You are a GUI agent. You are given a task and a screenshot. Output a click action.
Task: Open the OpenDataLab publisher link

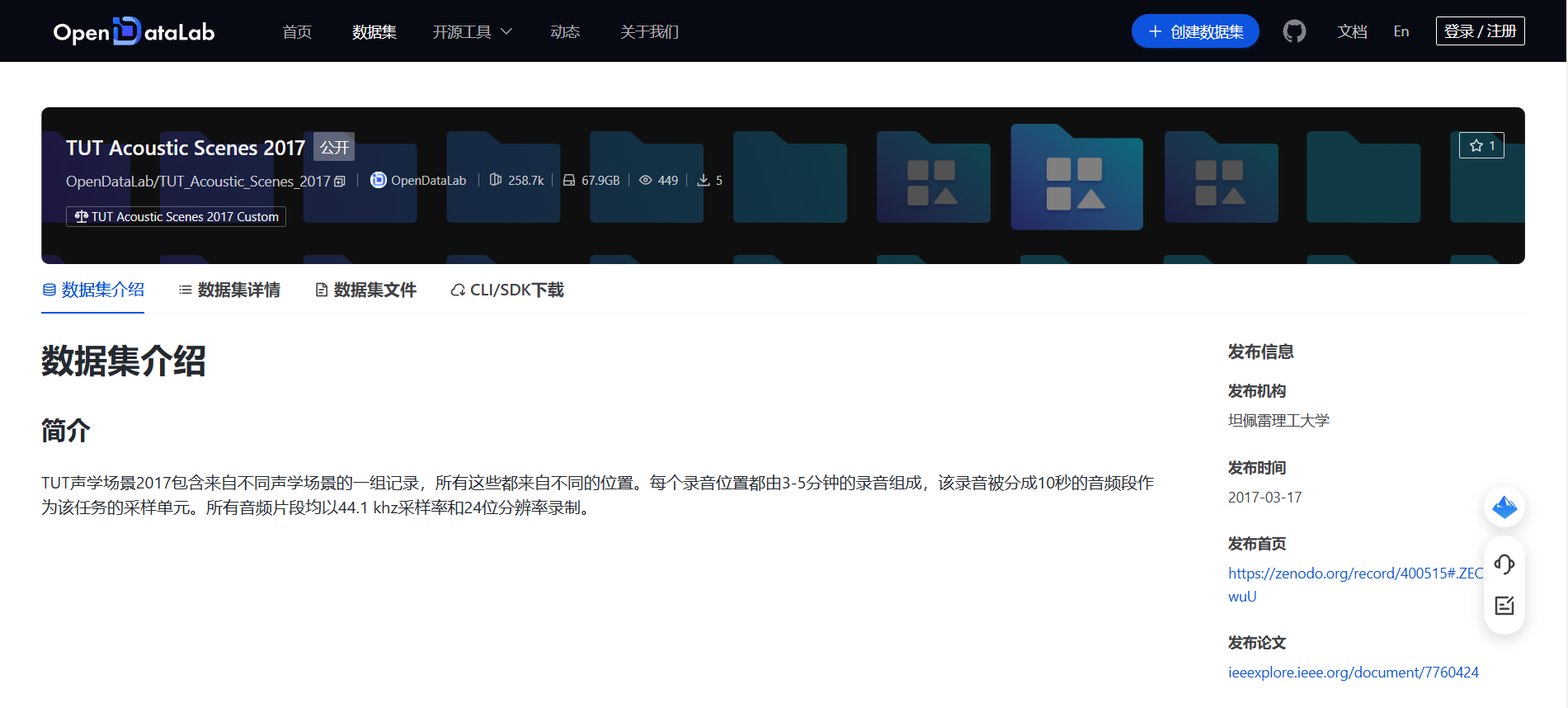(418, 181)
